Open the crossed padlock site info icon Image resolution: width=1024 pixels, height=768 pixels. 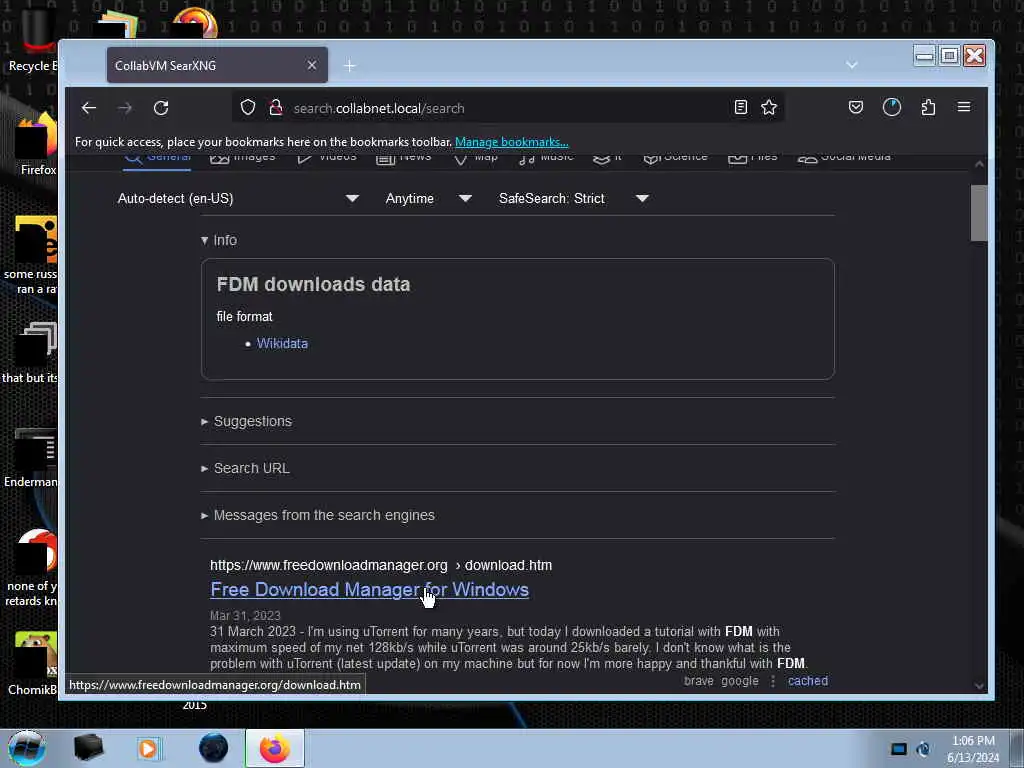276,107
